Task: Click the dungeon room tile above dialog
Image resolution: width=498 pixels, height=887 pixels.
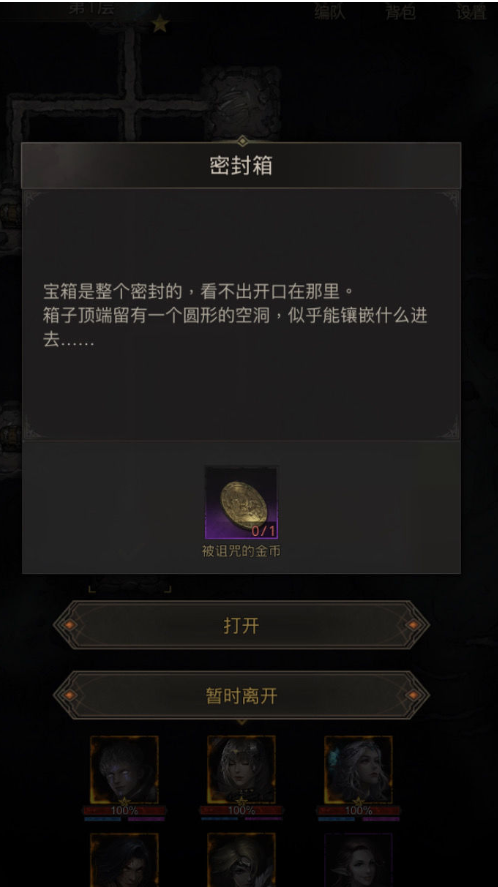Action: tap(242, 103)
